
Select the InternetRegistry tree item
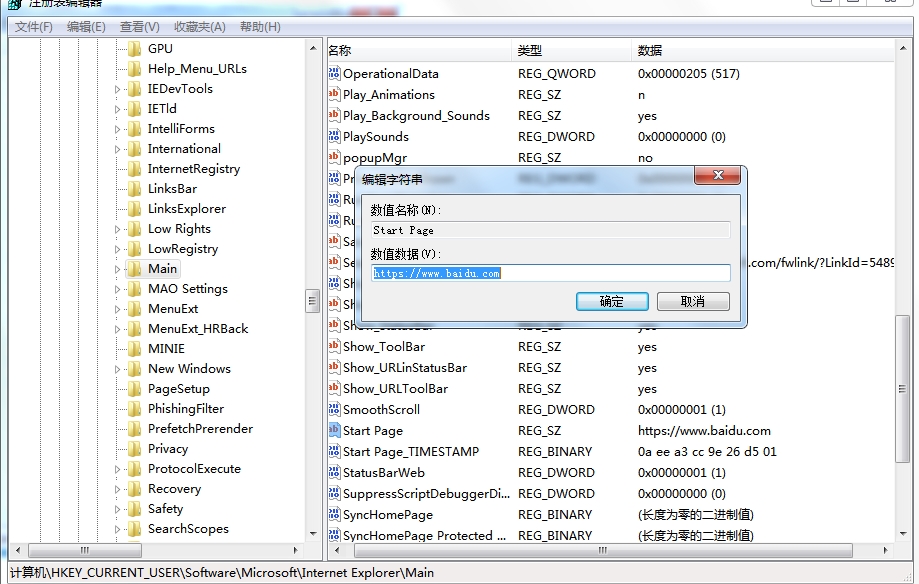tap(193, 169)
